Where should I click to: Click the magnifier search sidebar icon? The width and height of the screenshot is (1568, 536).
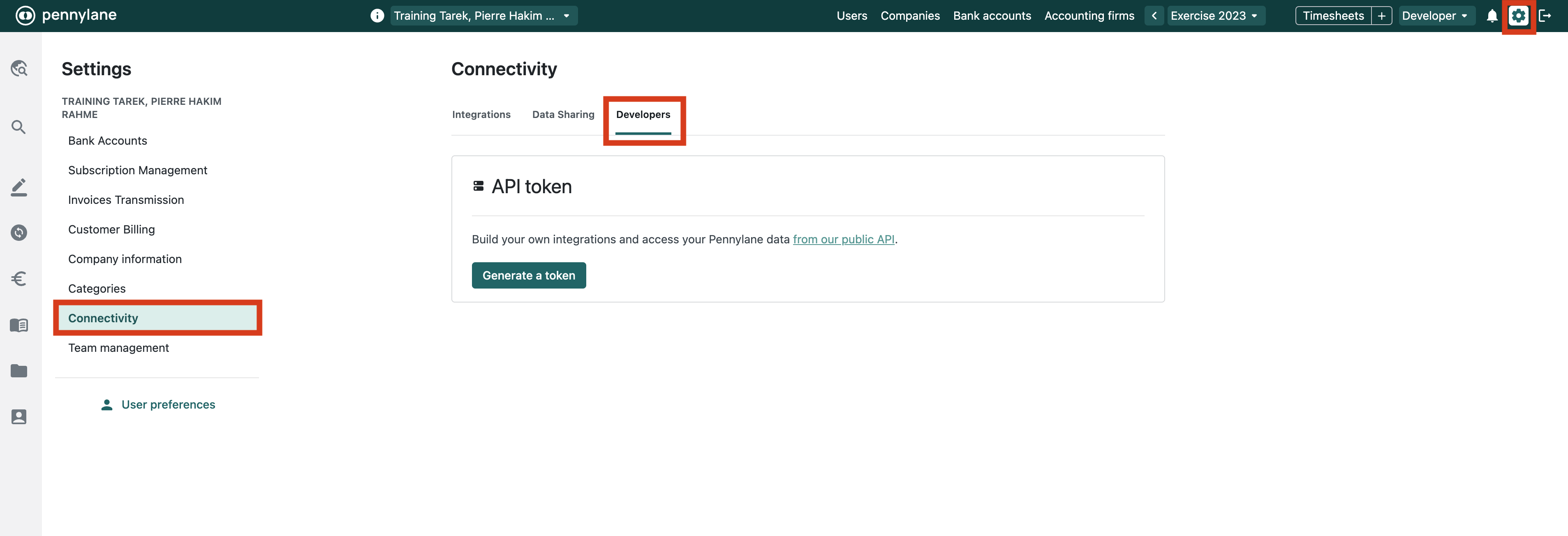coord(19,127)
